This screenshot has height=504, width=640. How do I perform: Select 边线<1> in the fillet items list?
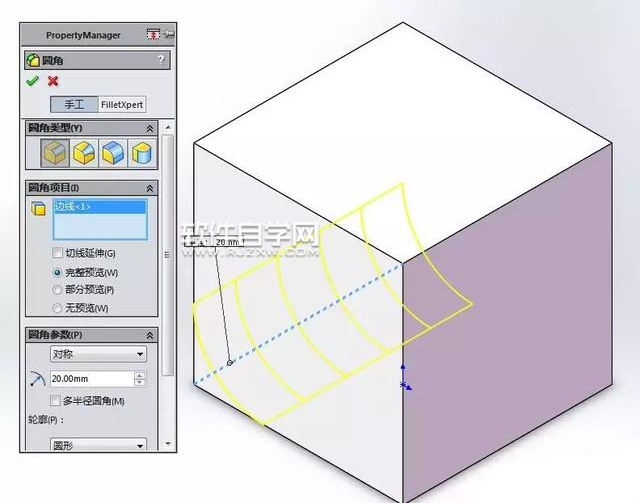pos(98,207)
